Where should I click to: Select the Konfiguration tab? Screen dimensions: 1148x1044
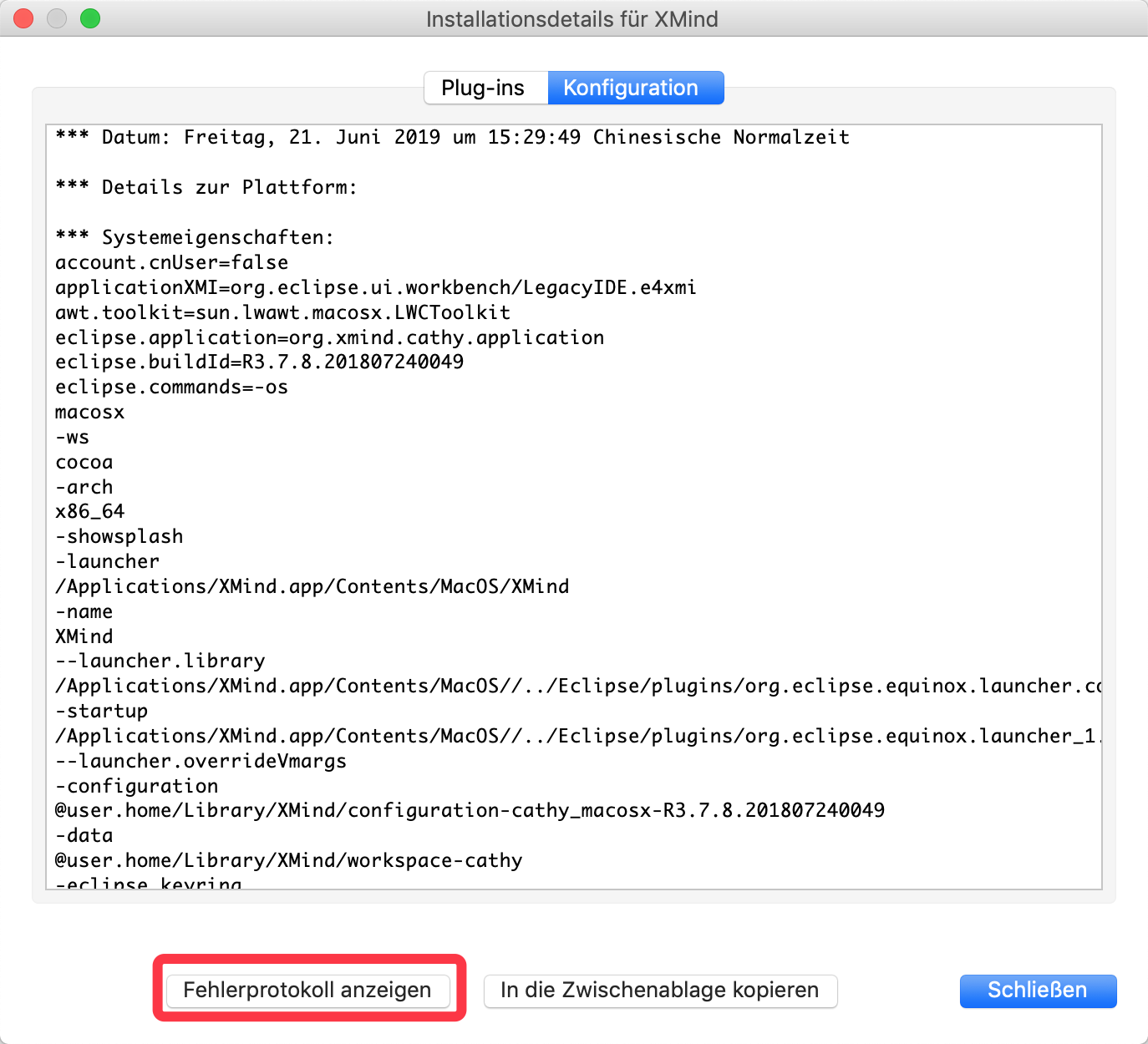(636, 88)
